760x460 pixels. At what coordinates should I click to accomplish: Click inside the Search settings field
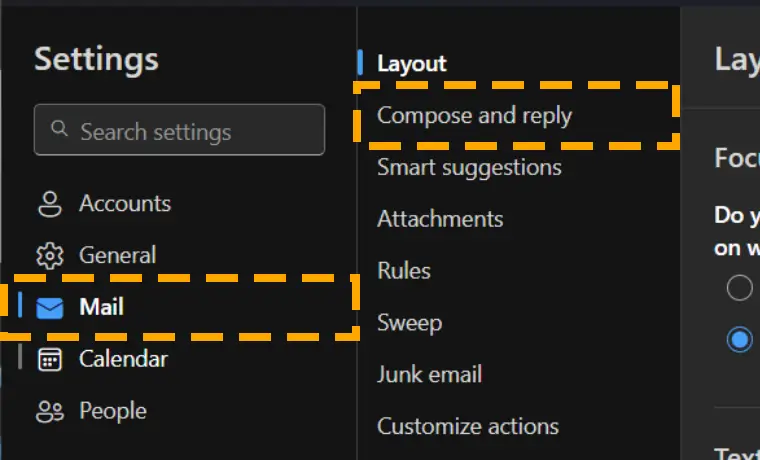pos(179,129)
